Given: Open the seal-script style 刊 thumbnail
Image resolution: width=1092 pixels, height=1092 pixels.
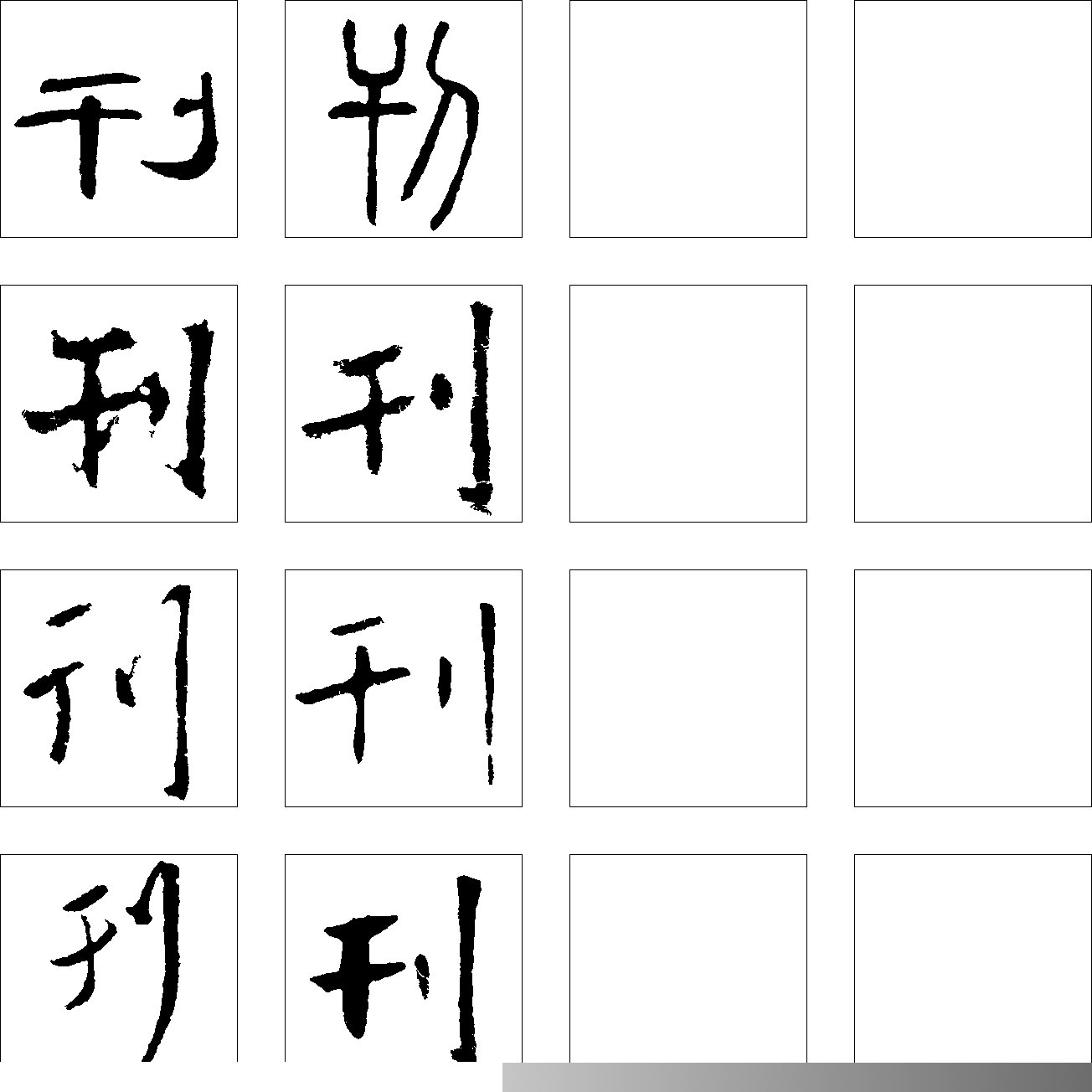Looking at the screenshot, I should pos(404,119).
